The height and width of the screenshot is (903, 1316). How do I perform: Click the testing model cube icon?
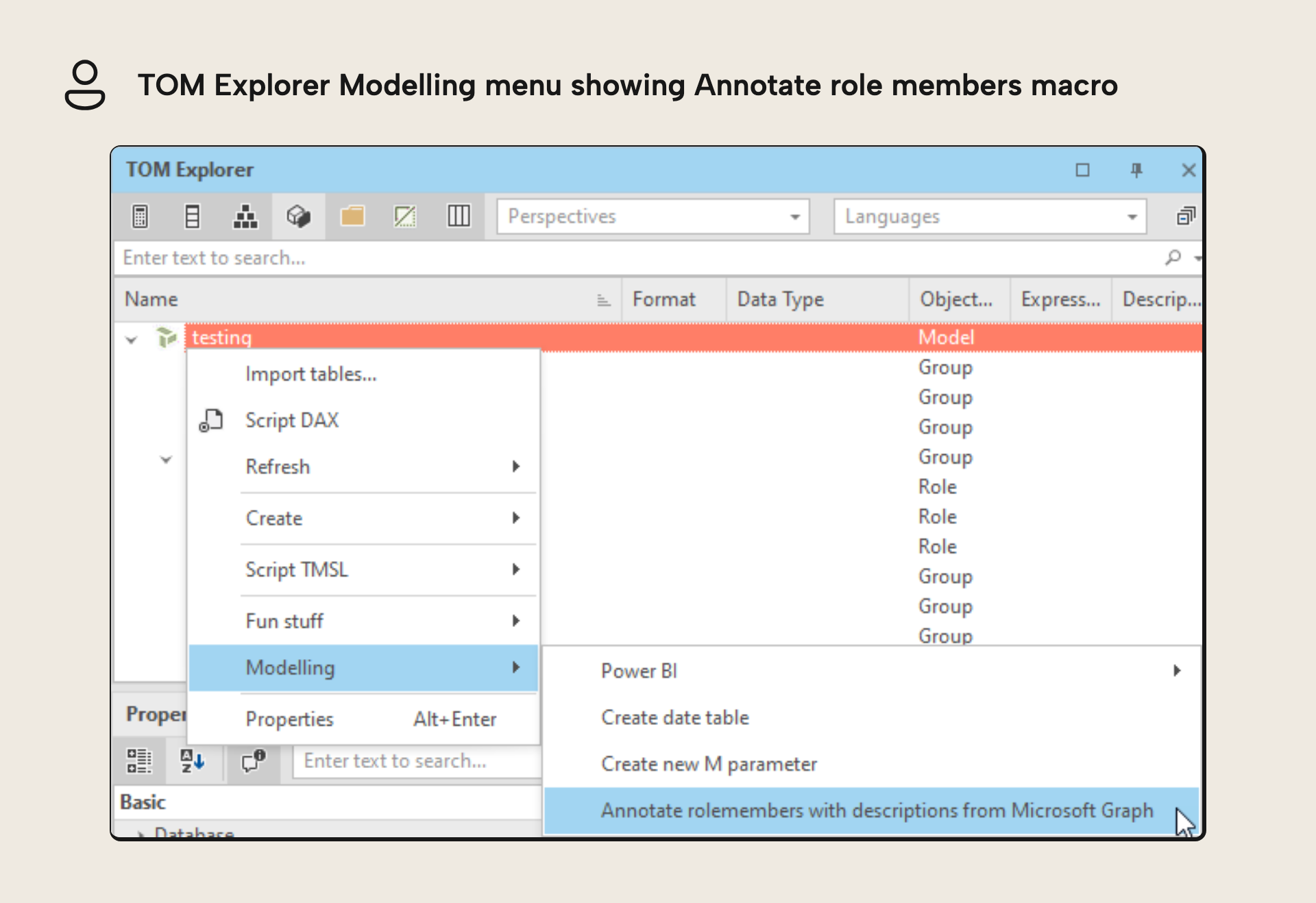click(166, 337)
